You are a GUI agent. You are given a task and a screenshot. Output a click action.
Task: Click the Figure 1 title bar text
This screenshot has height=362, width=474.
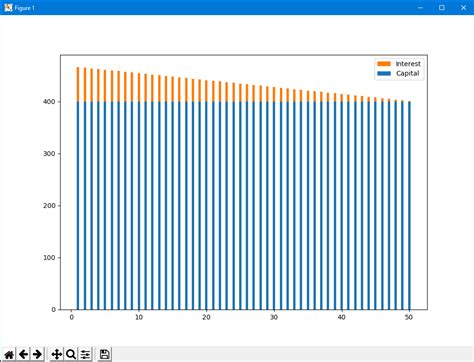tap(24, 8)
